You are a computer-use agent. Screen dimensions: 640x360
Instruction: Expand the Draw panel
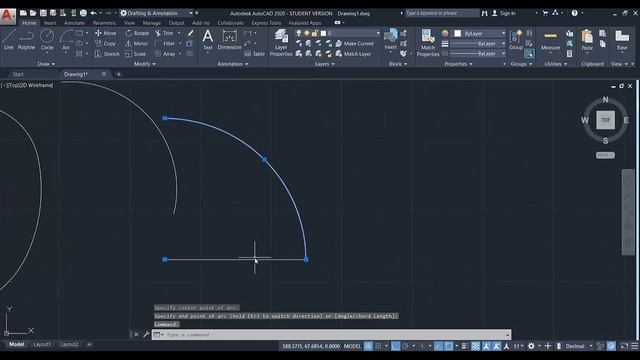click(x=46, y=64)
